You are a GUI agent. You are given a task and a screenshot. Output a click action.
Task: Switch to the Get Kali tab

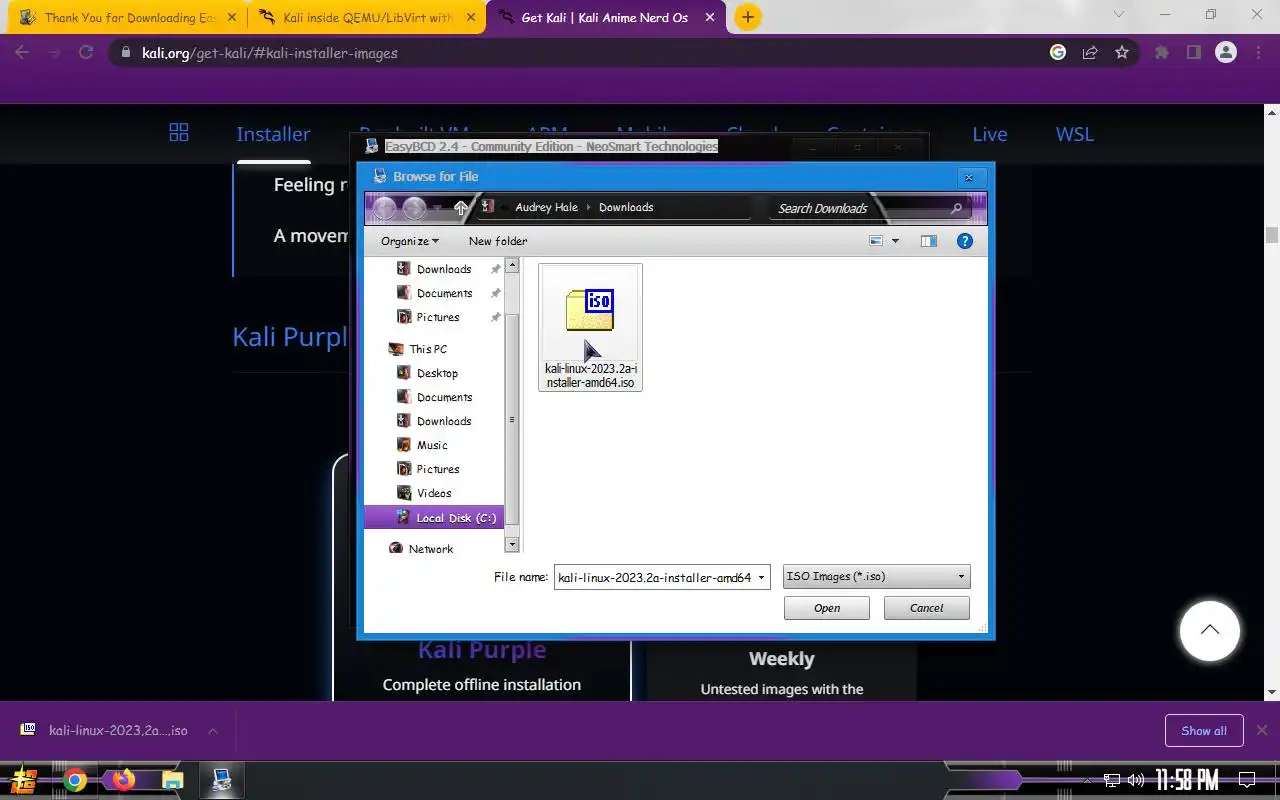[x=604, y=17]
